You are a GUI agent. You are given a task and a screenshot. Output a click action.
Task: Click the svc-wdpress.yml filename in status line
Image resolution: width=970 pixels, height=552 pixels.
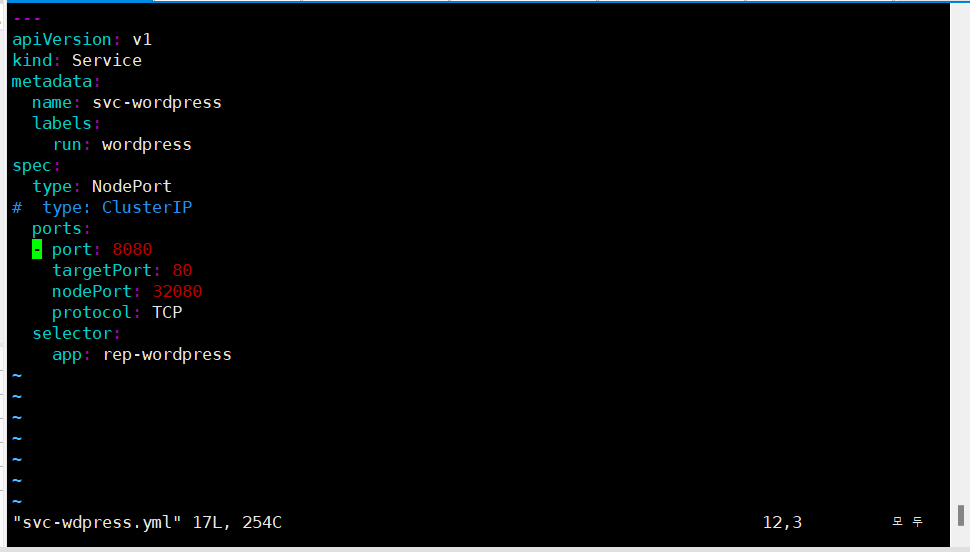click(97, 522)
